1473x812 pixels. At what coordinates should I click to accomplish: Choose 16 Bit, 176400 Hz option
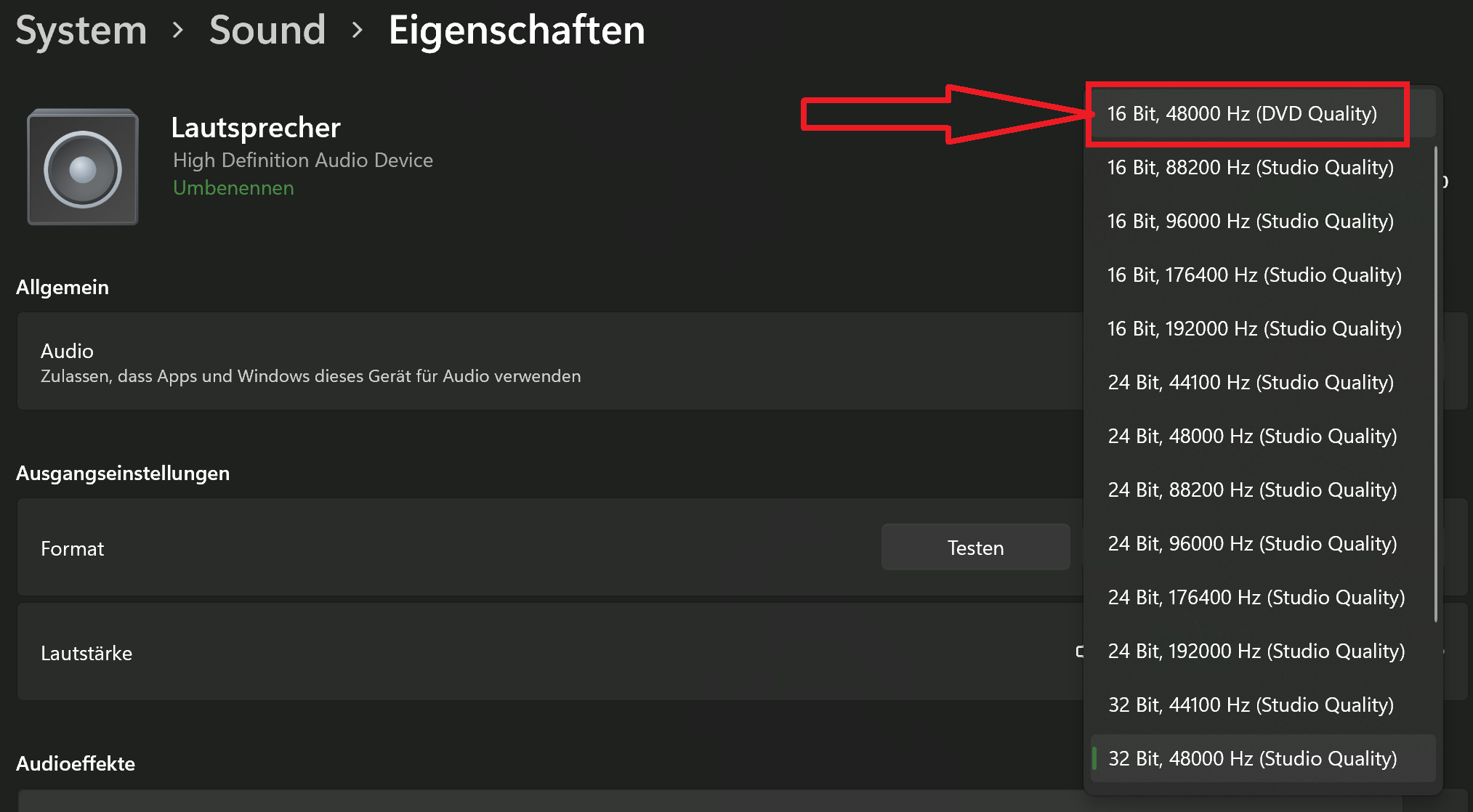1254,275
